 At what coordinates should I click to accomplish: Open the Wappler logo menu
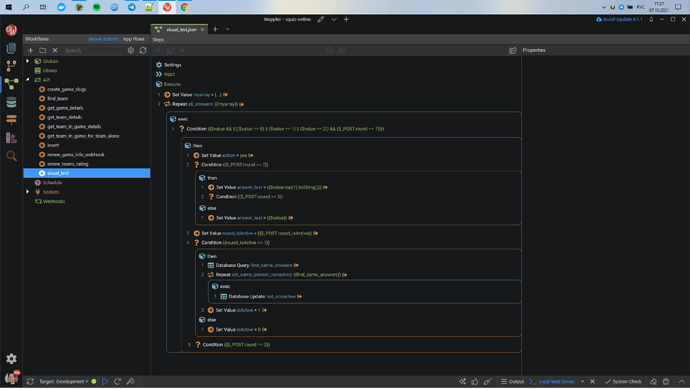click(11, 30)
